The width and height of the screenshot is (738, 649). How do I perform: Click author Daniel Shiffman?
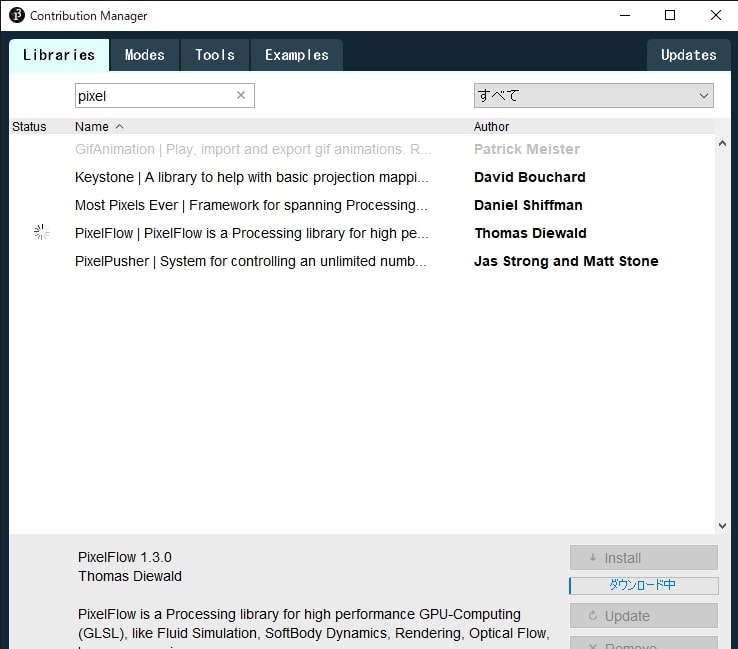click(x=528, y=205)
